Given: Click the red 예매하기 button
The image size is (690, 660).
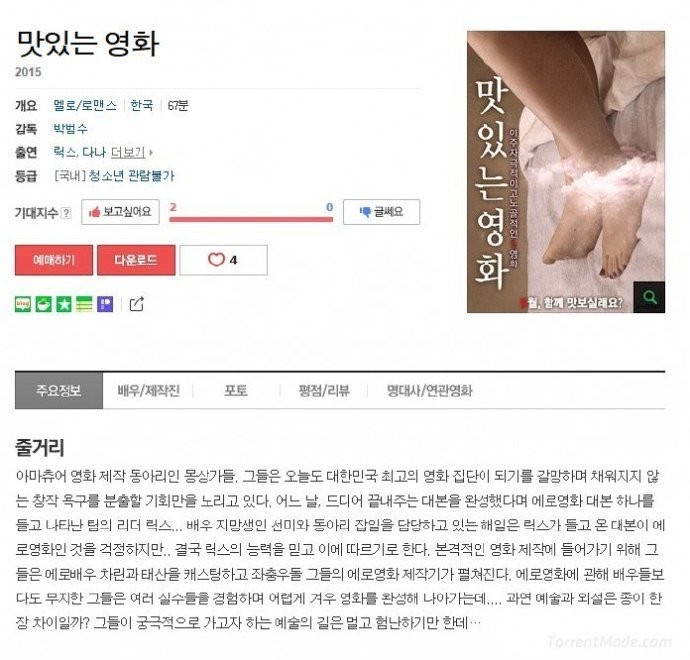Looking at the screenshot, I should pyautogui.click(x=54, y=260).
